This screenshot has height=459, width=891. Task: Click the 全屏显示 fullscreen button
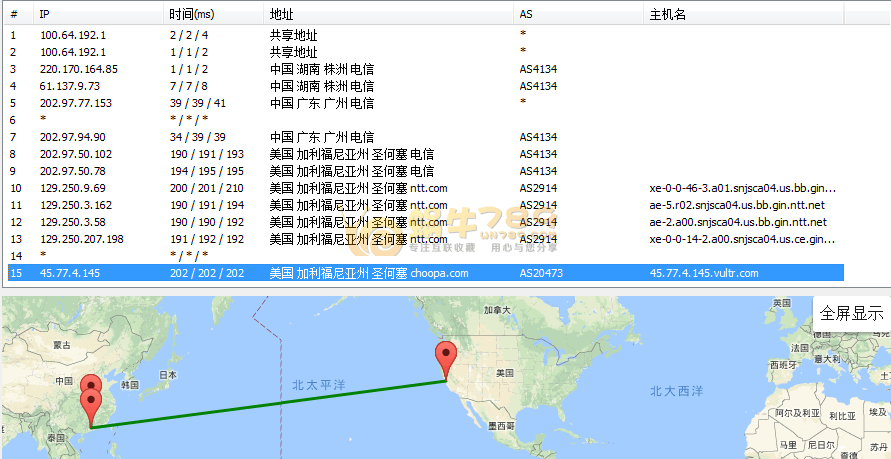pyautogui.click(x=851, y=313)
